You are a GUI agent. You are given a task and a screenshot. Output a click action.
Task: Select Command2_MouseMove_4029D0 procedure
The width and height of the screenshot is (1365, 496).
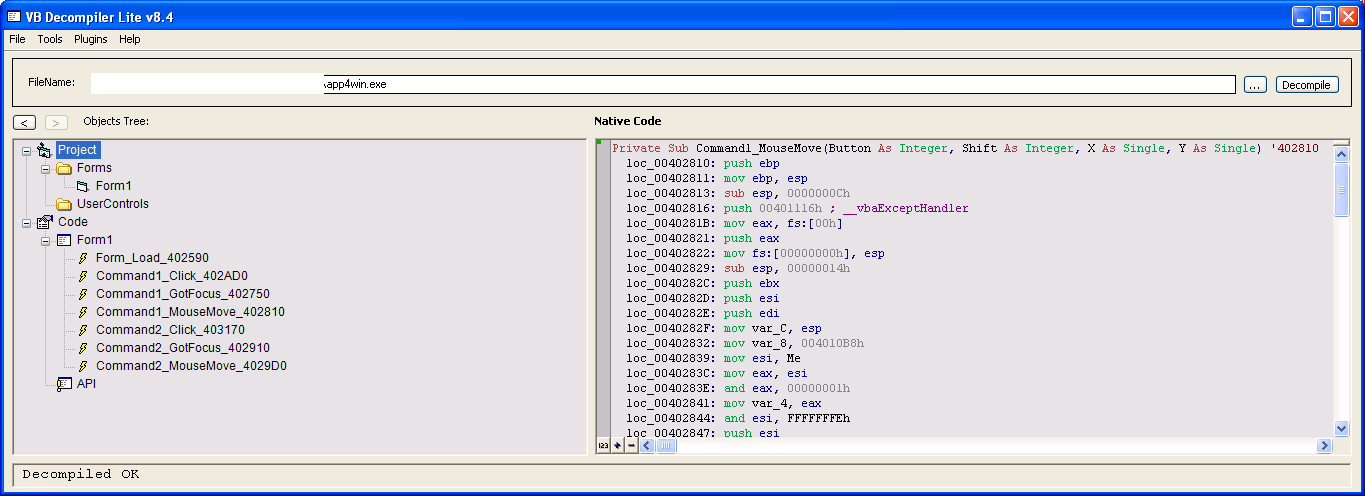(x=191, y=366)
